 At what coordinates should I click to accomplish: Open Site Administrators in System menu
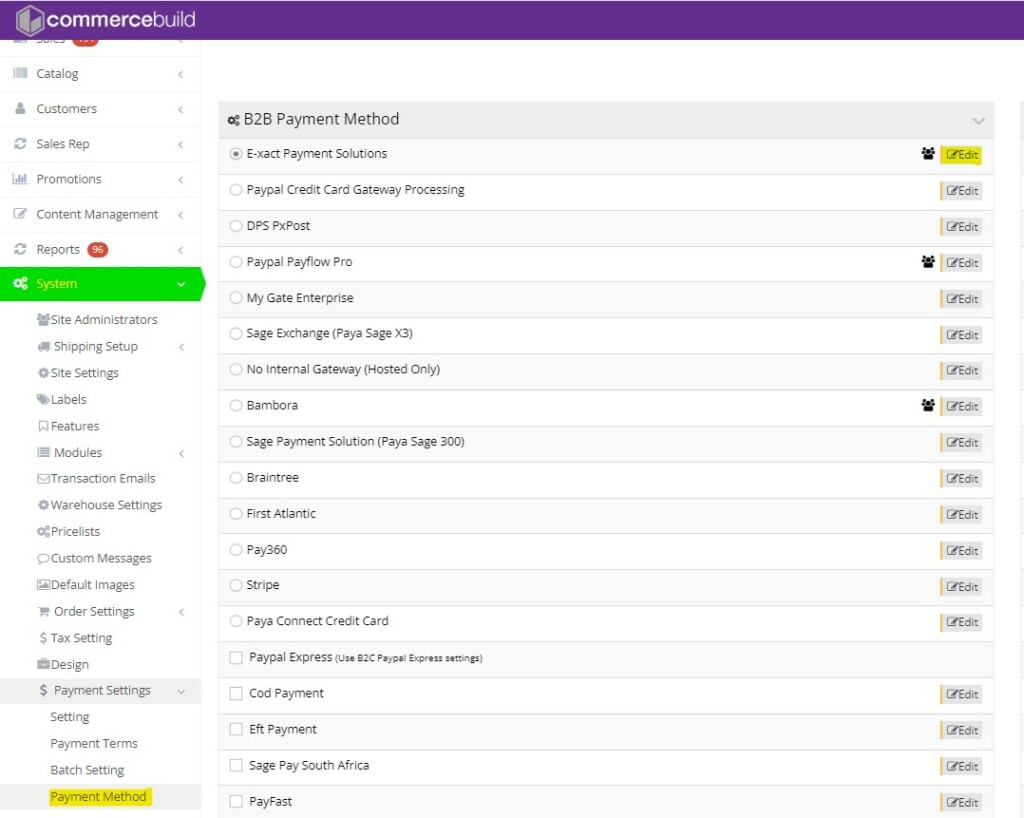[x=103, y=320]
